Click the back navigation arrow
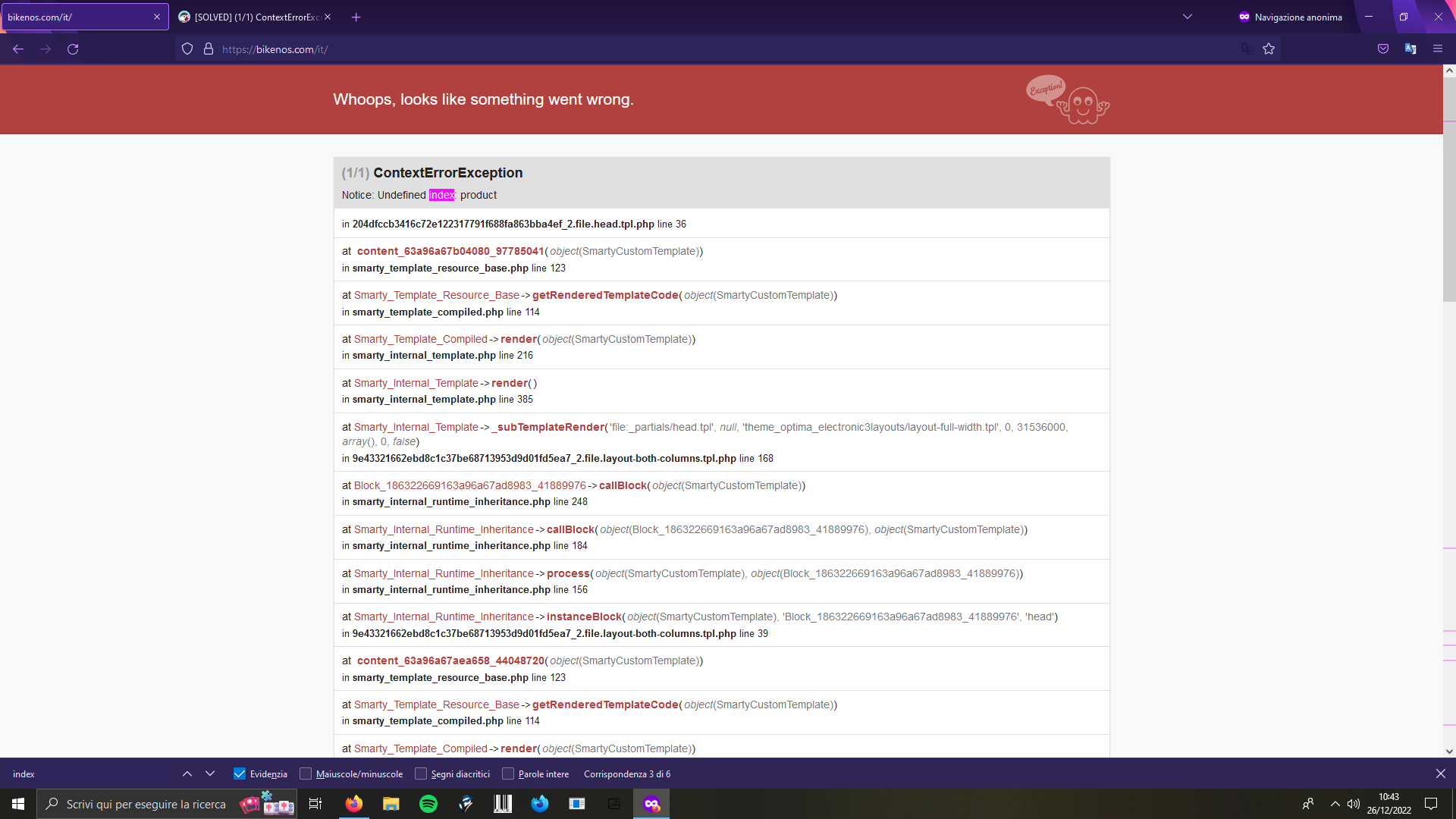Image resolution: width=1456 pixels, height=819 pixels. point(18,49)
